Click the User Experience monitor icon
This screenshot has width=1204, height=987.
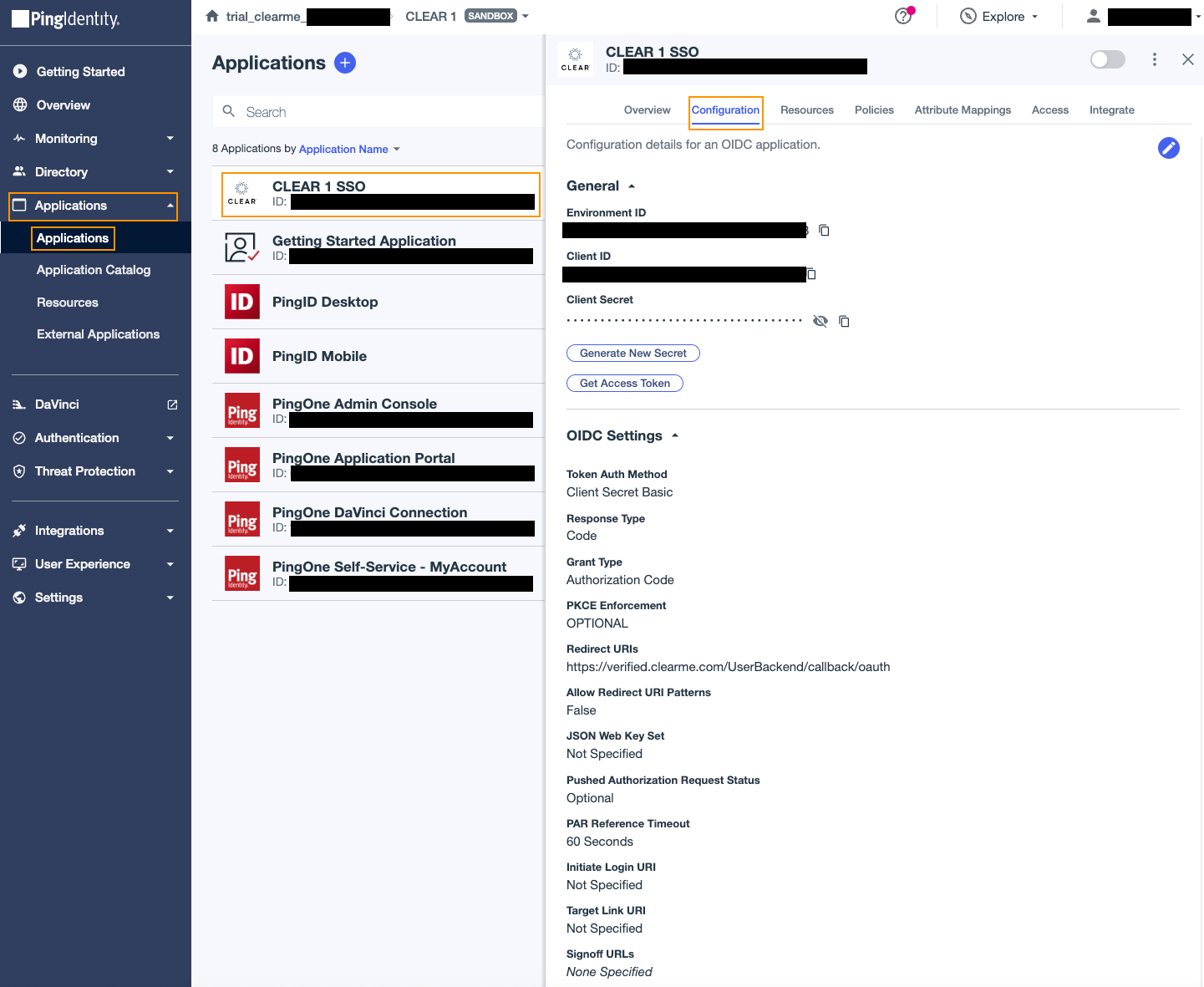coord(19,564)
